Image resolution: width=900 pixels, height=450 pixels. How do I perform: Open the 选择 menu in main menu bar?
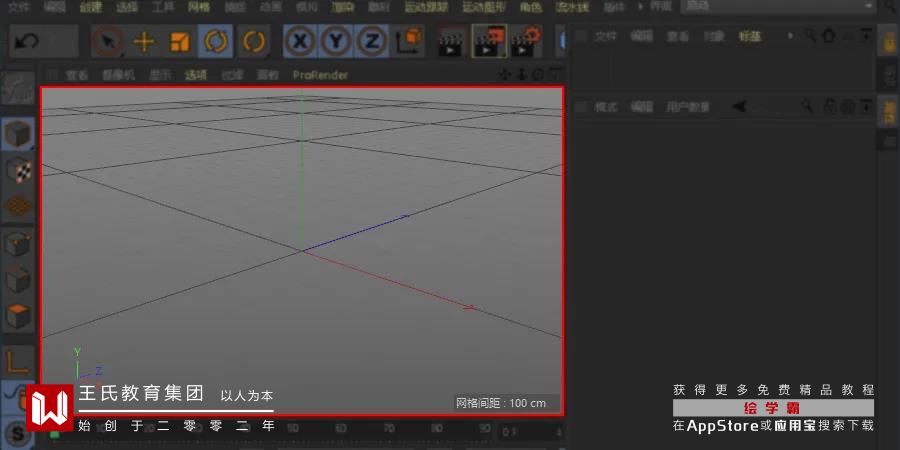(x=127, y=7)
